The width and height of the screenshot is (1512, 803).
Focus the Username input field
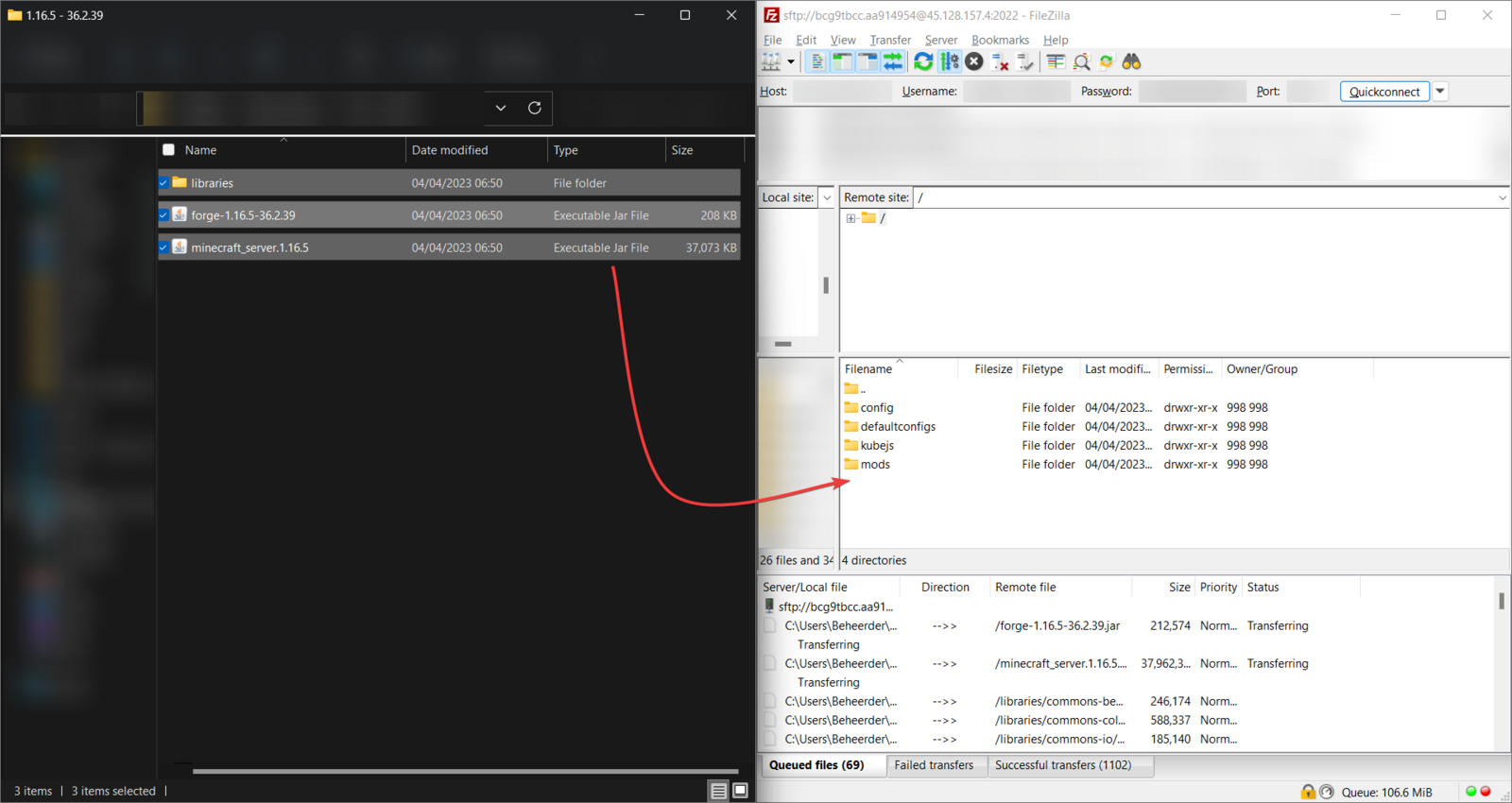pyautogui.click(x=1017, y=92)
